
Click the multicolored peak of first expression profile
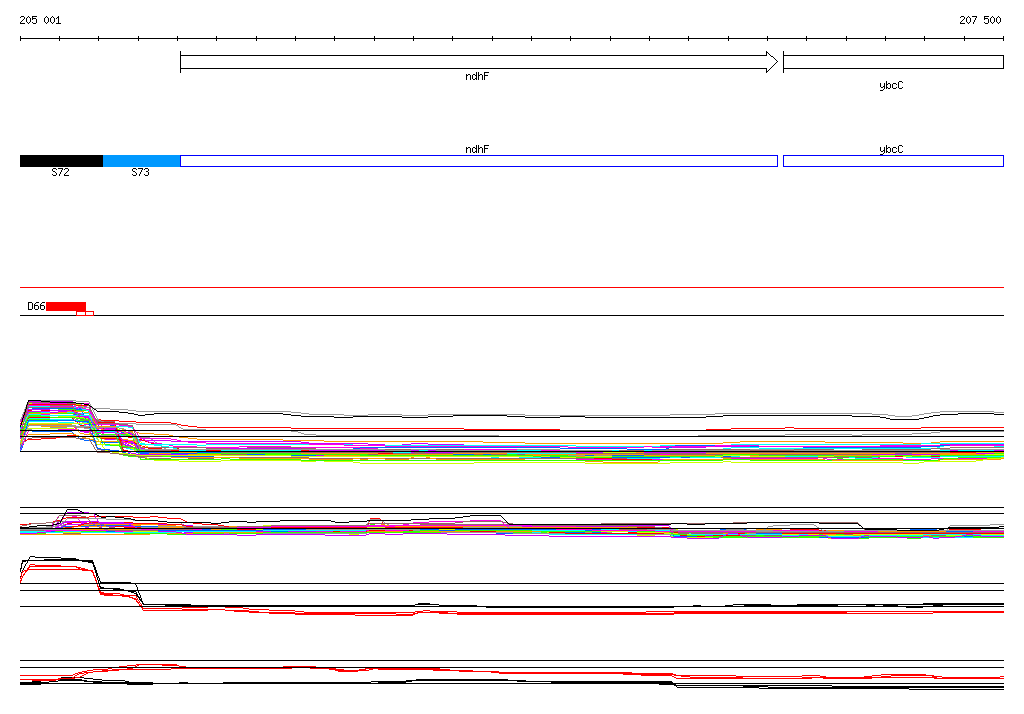point(52,410)
